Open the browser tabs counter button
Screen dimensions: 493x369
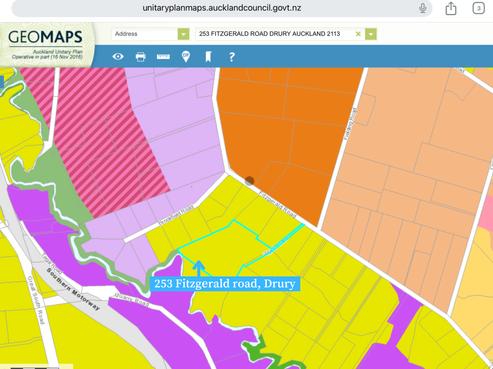(478, 8)
